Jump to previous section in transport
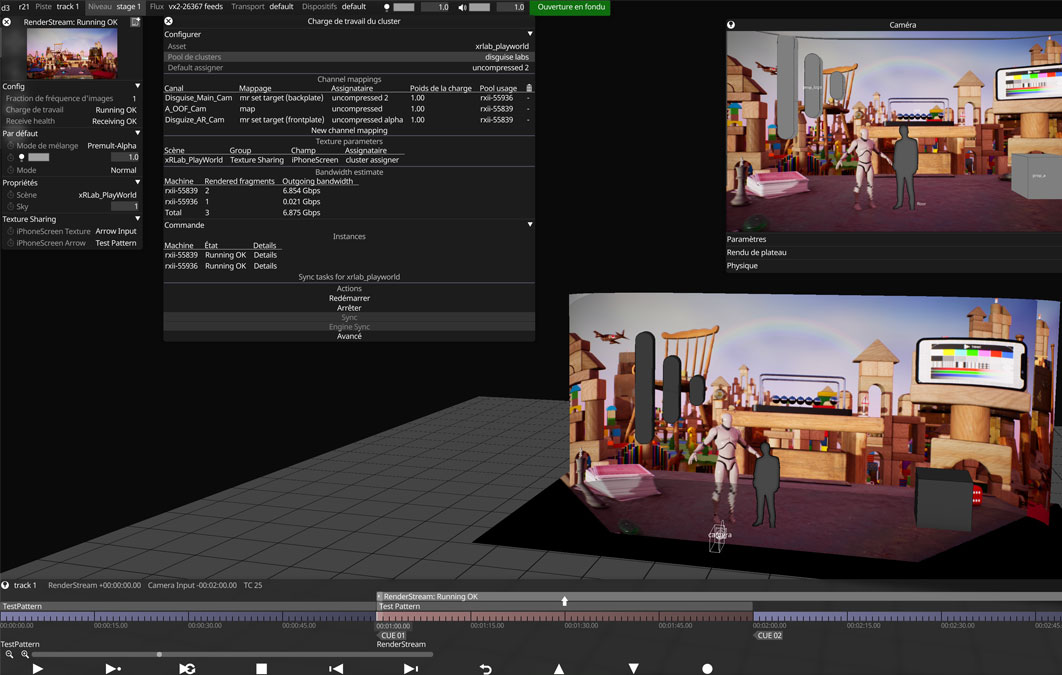The width and height of the screenshot is (1062, 675). coord(336,669)
